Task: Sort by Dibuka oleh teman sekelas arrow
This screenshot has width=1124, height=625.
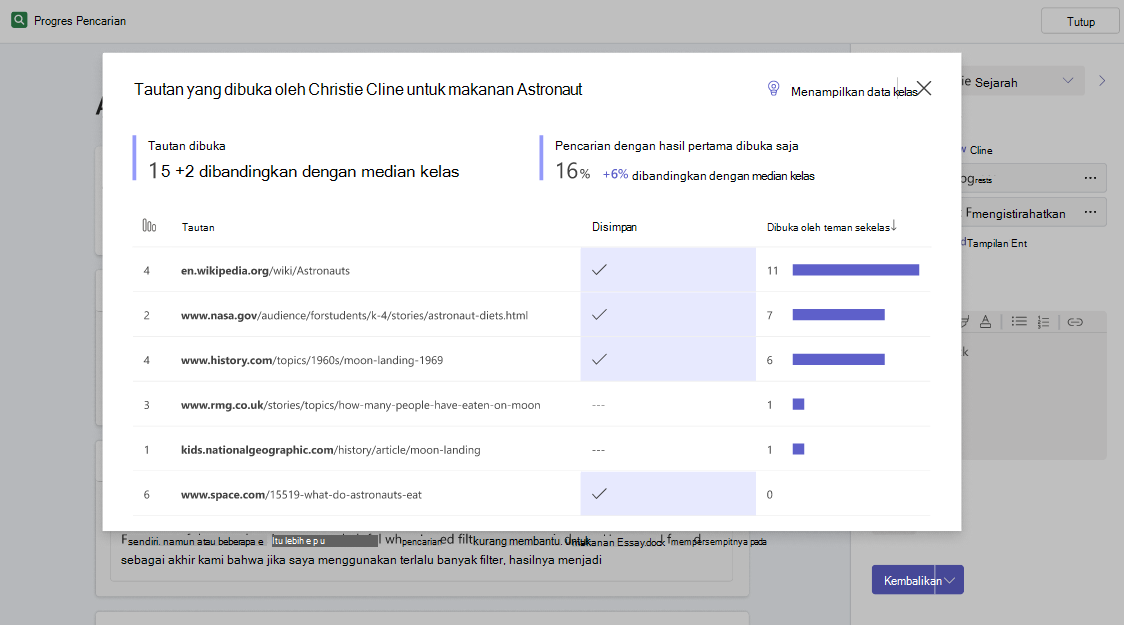Action: pyautogui.click(x=894, y=226)
